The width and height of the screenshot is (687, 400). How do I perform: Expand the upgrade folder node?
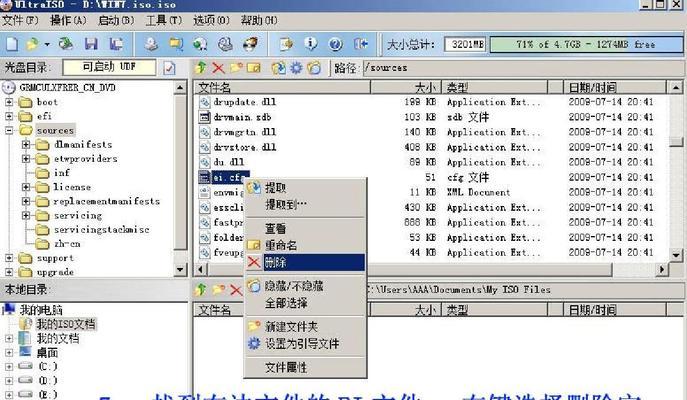[x=9, y=272]
